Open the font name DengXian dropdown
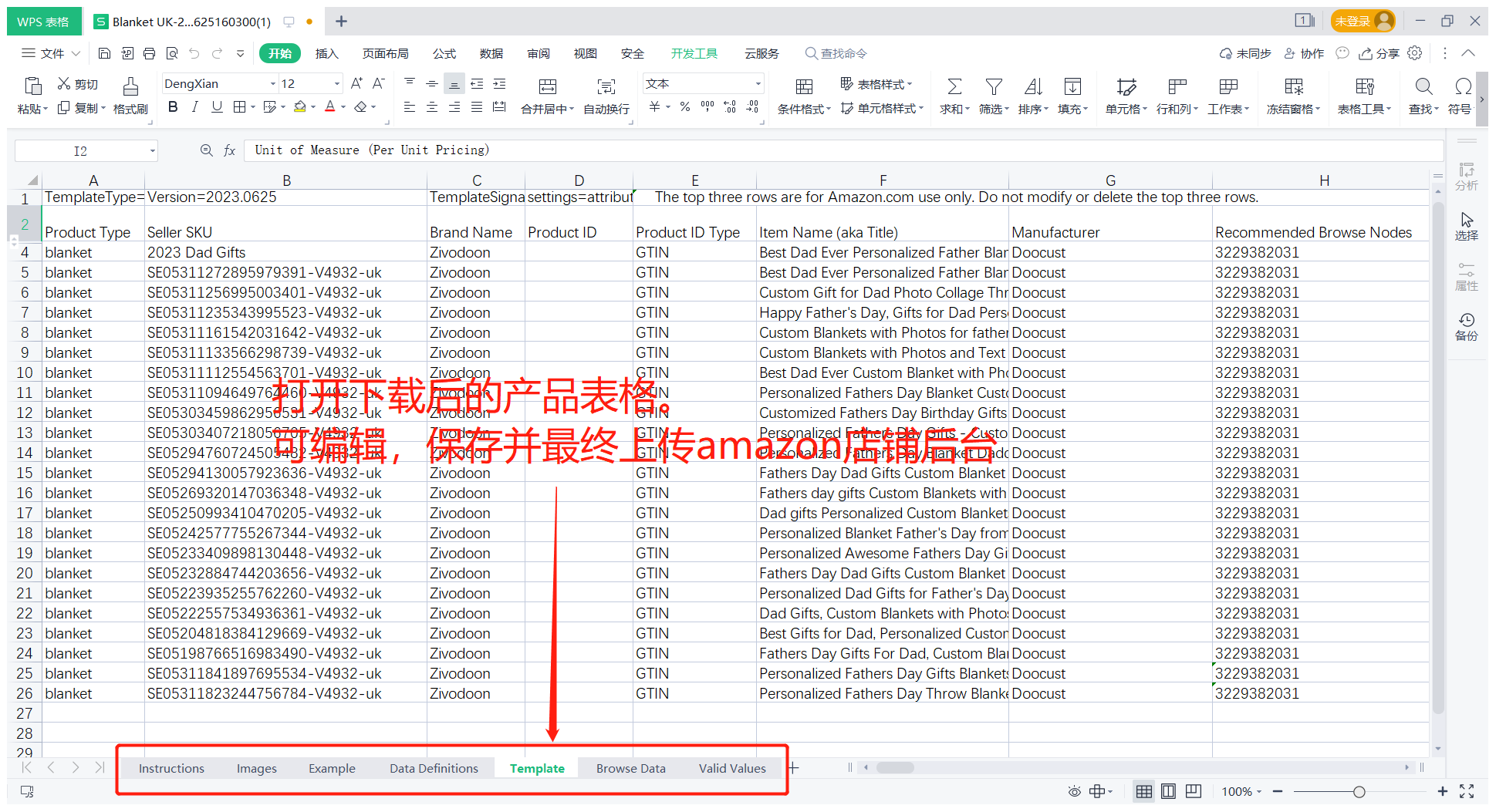The width and height of the screenshot is (1496, 812). click(x=272, y=83)
